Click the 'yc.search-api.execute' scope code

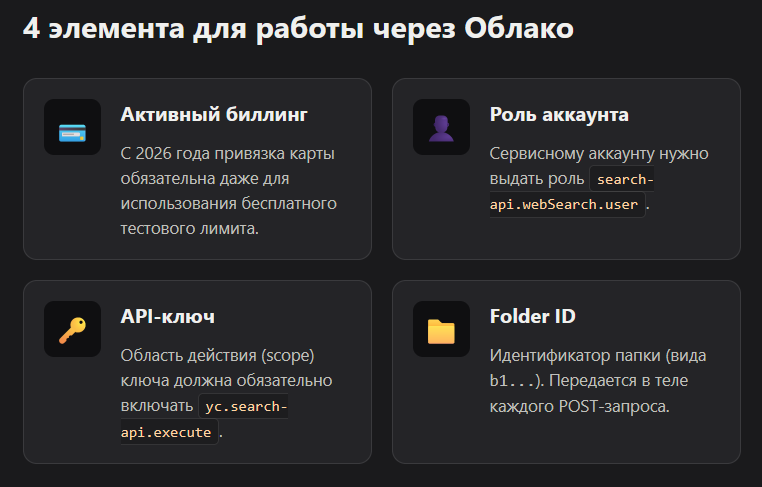(204, 419)
